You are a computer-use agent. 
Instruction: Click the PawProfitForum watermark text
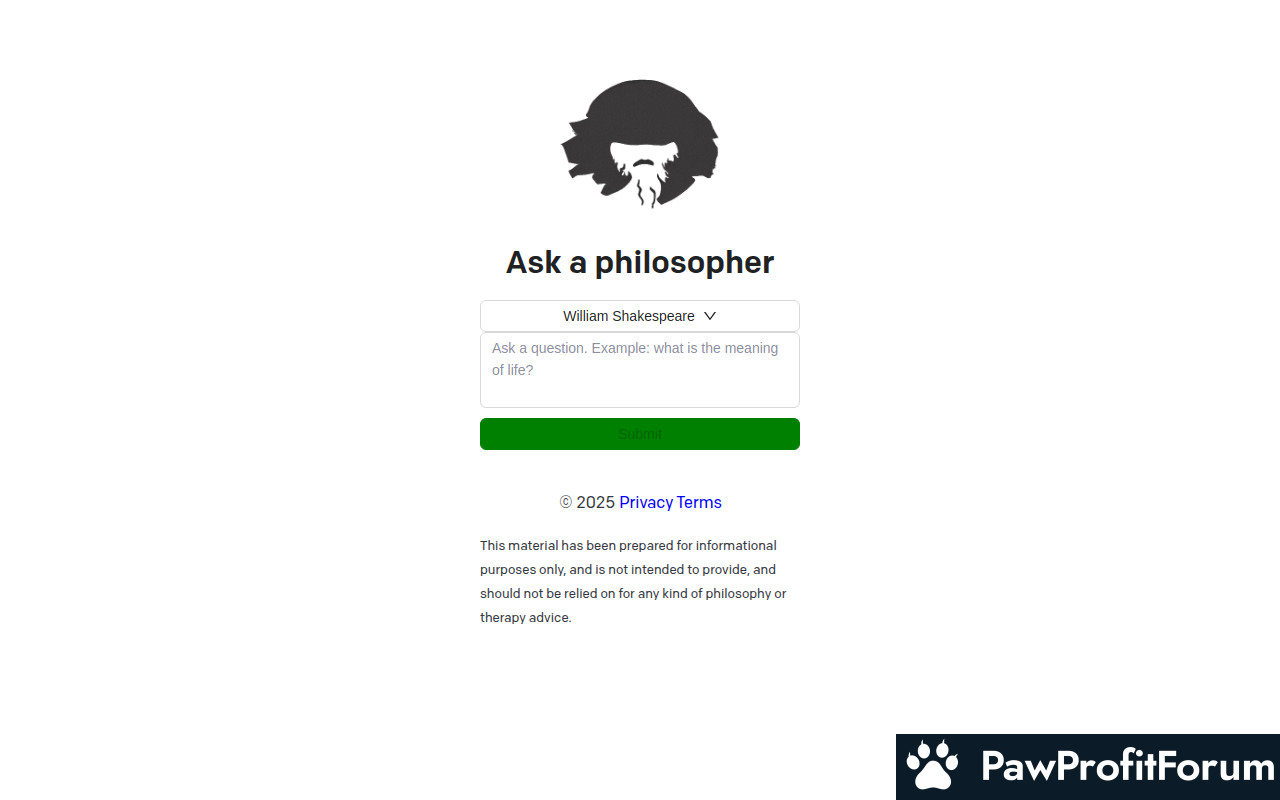tap(1128, 767)
